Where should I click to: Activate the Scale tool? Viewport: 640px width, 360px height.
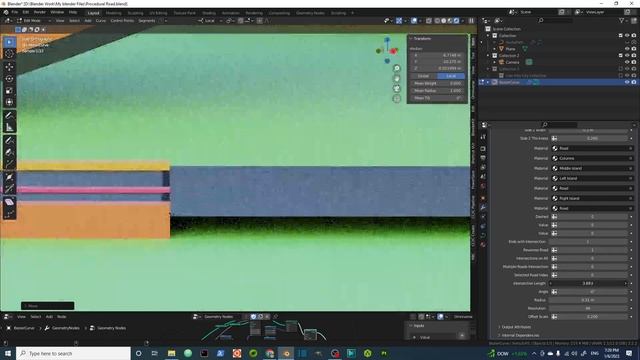tap(9, 90)
